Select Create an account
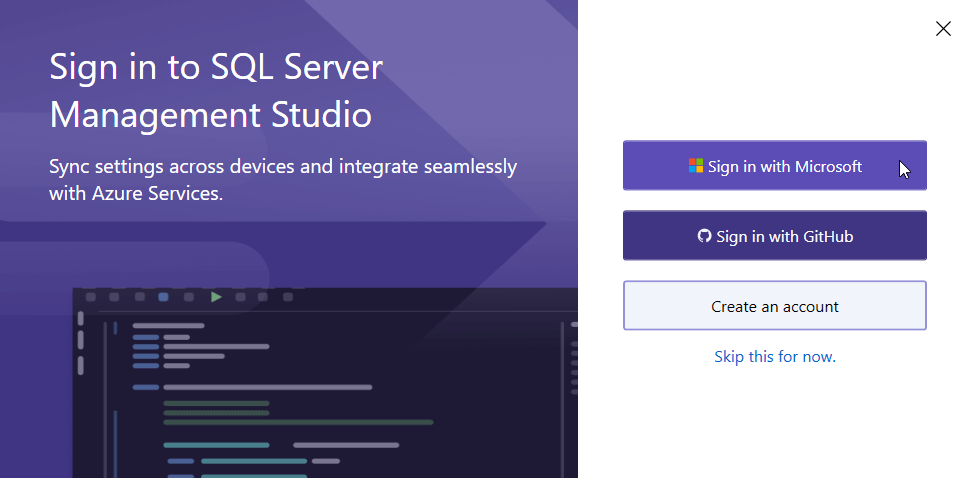The width and height of the screenshot is (965, 478). tap(775, 306)
